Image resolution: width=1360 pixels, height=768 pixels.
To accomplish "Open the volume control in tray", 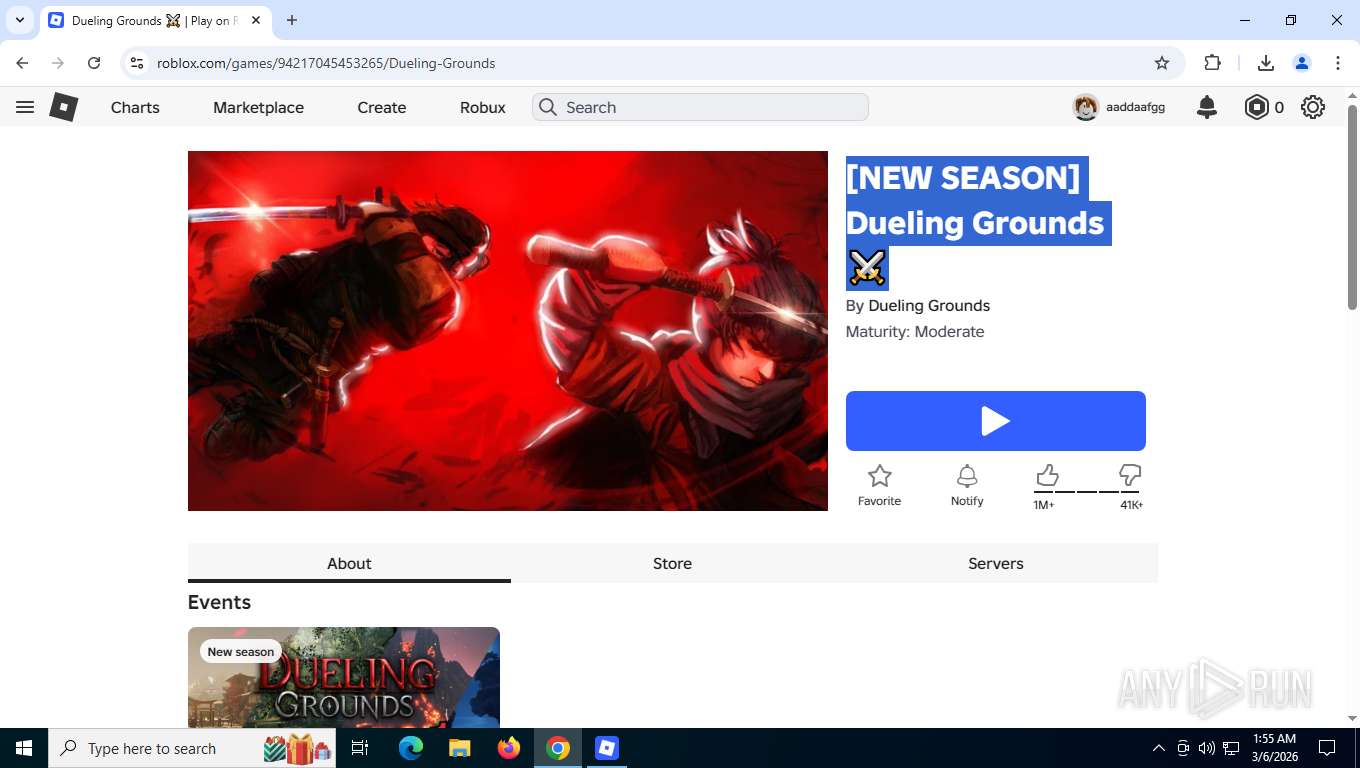I will coord(1206,748).
